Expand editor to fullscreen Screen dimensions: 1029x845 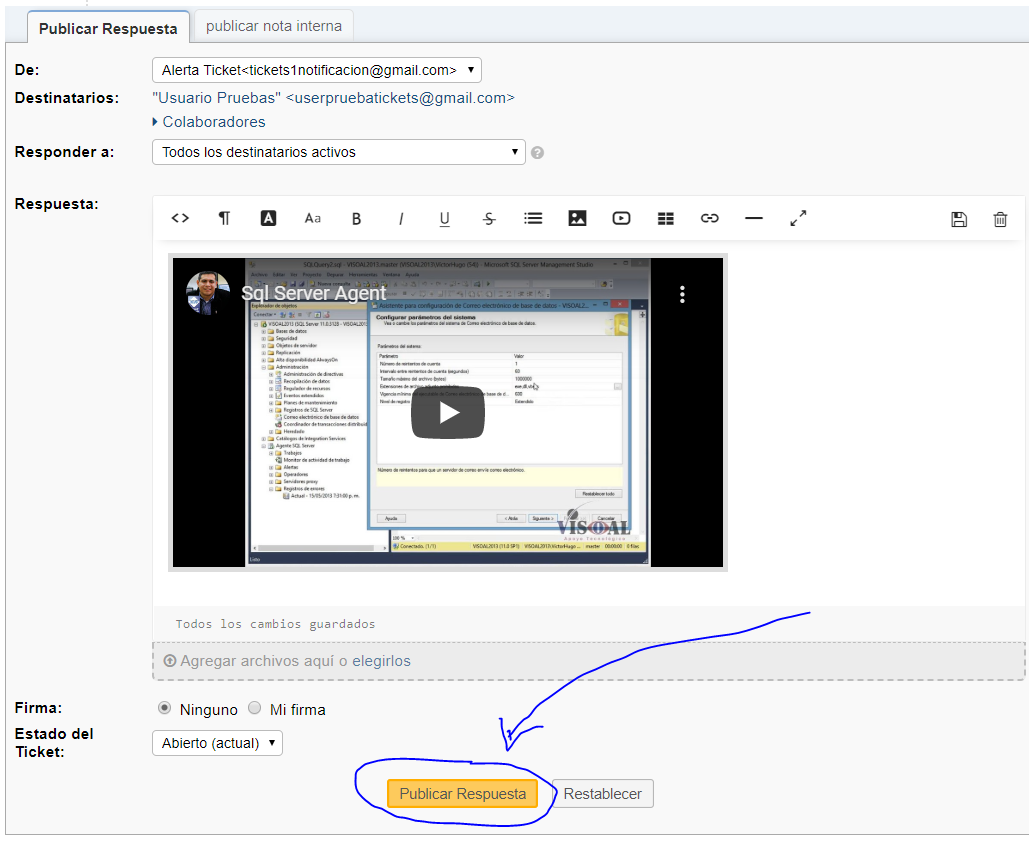tap(798, 218)
